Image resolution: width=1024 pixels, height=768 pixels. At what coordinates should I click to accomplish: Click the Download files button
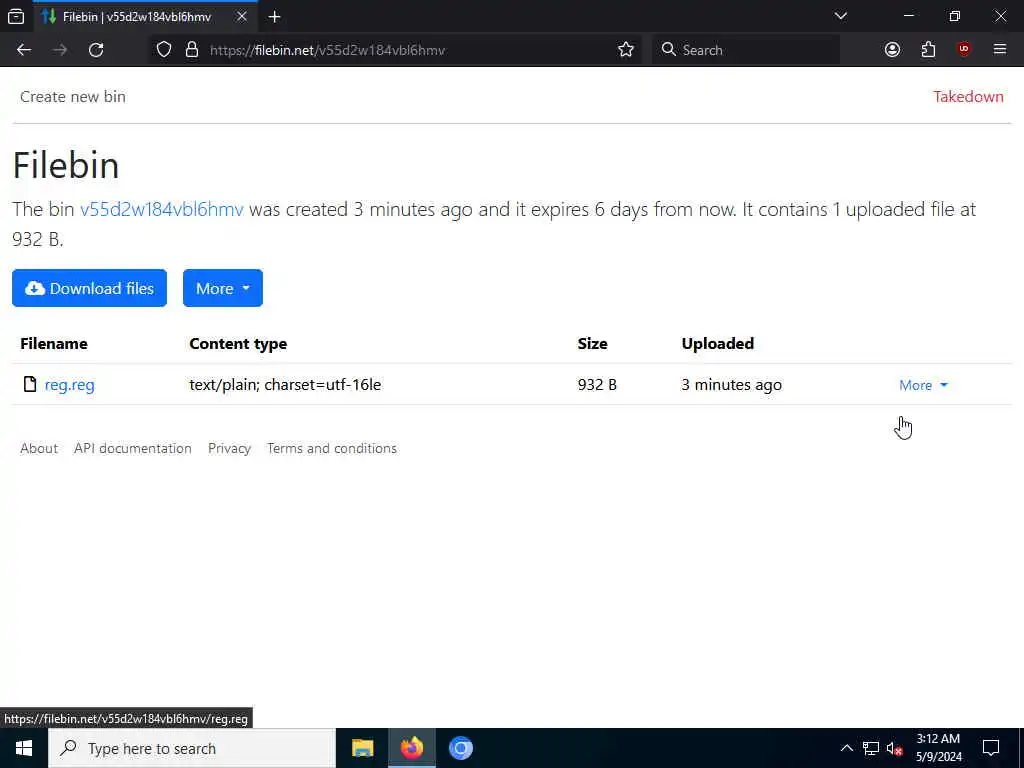pos(89,288)
